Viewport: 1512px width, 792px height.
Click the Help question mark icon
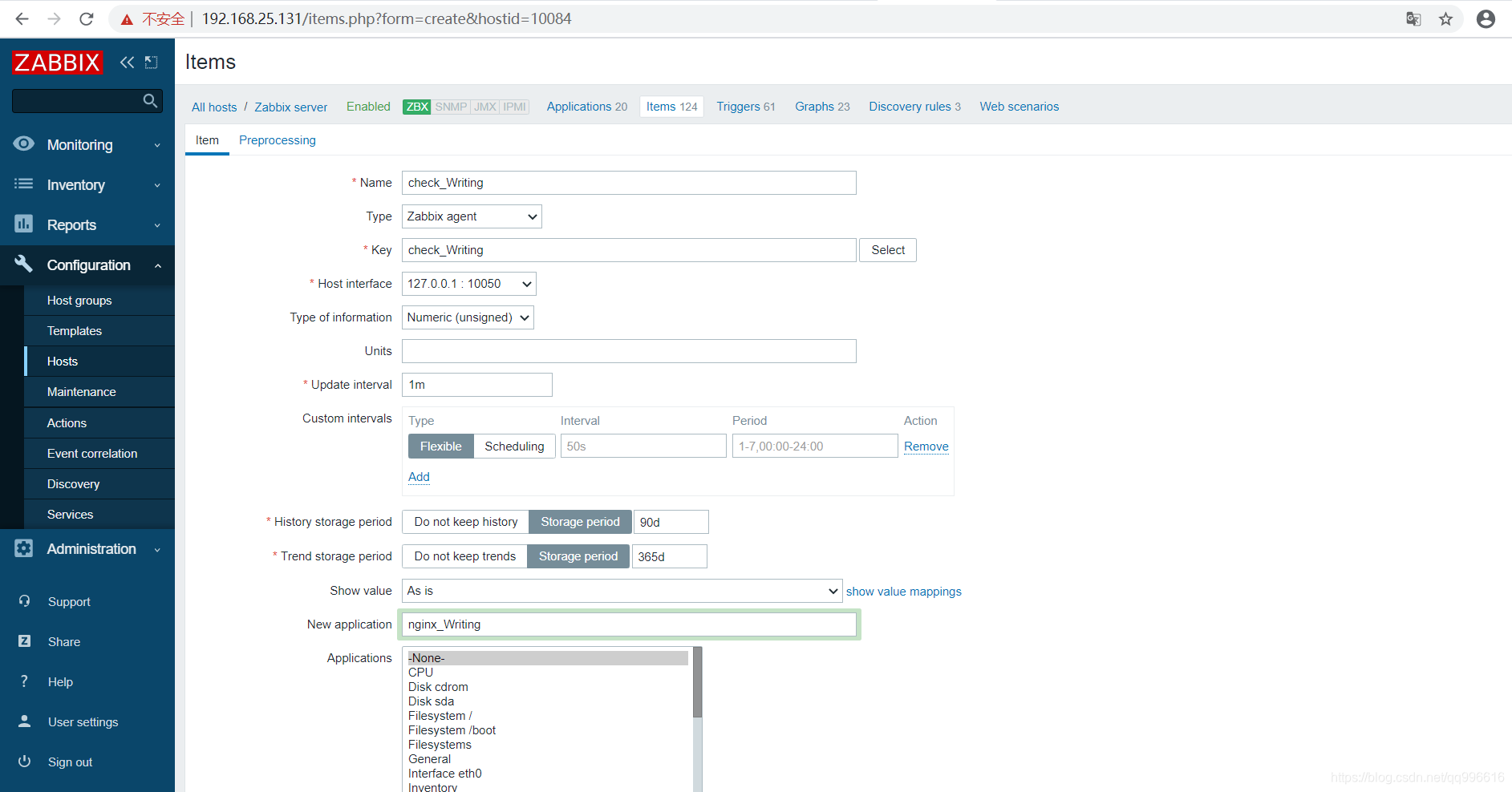point(25,681)
